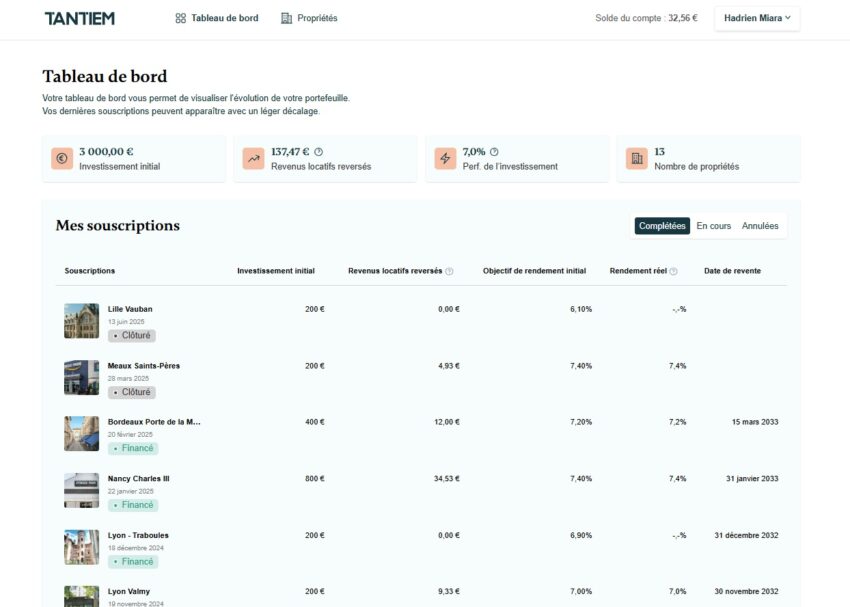Switch to En cours subscriptions
Viewport: 850px width, 607px height.
point(714,226)
